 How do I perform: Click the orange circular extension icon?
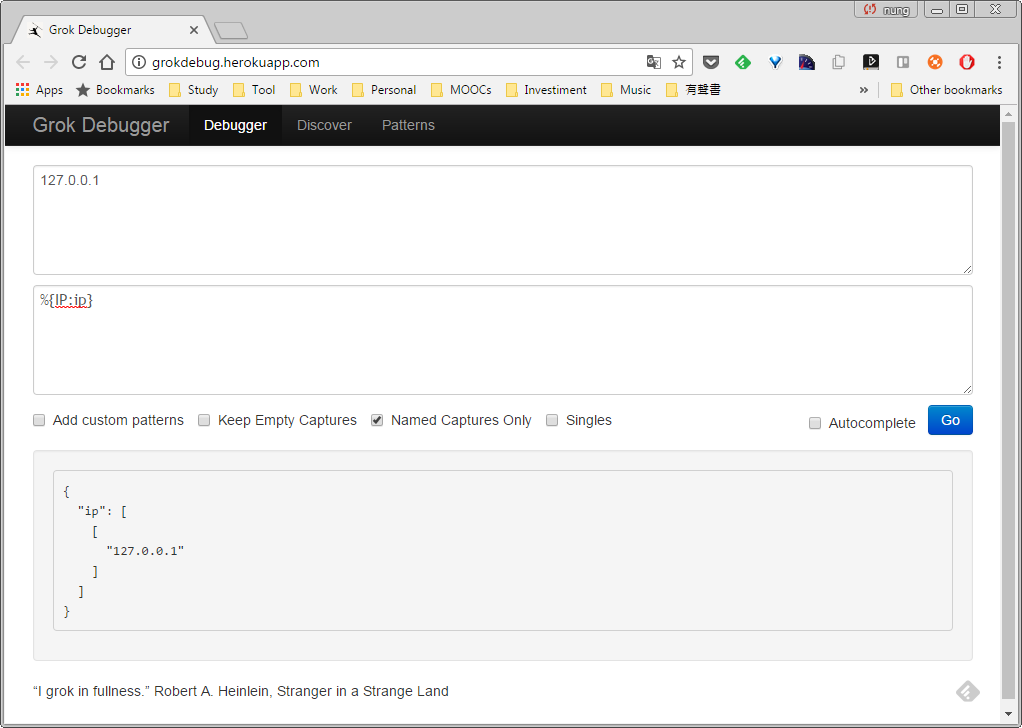pos(935,63)
